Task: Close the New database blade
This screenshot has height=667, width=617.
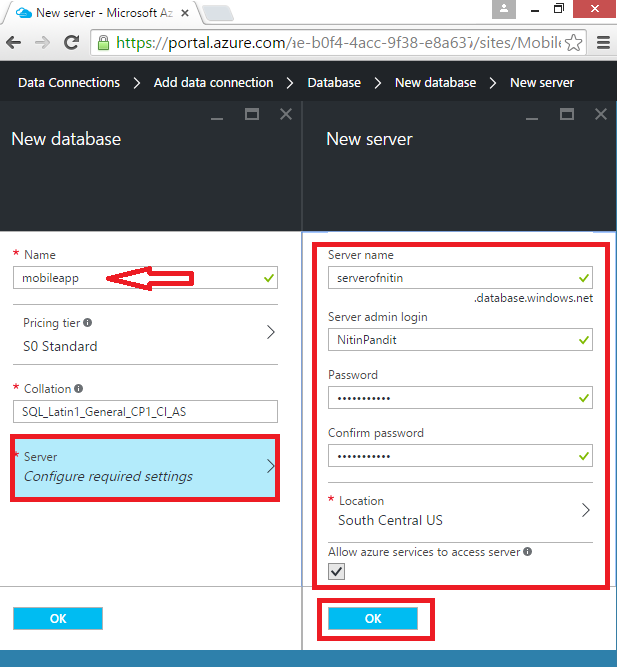Action: pyautogui.click(x=286, y=114)
